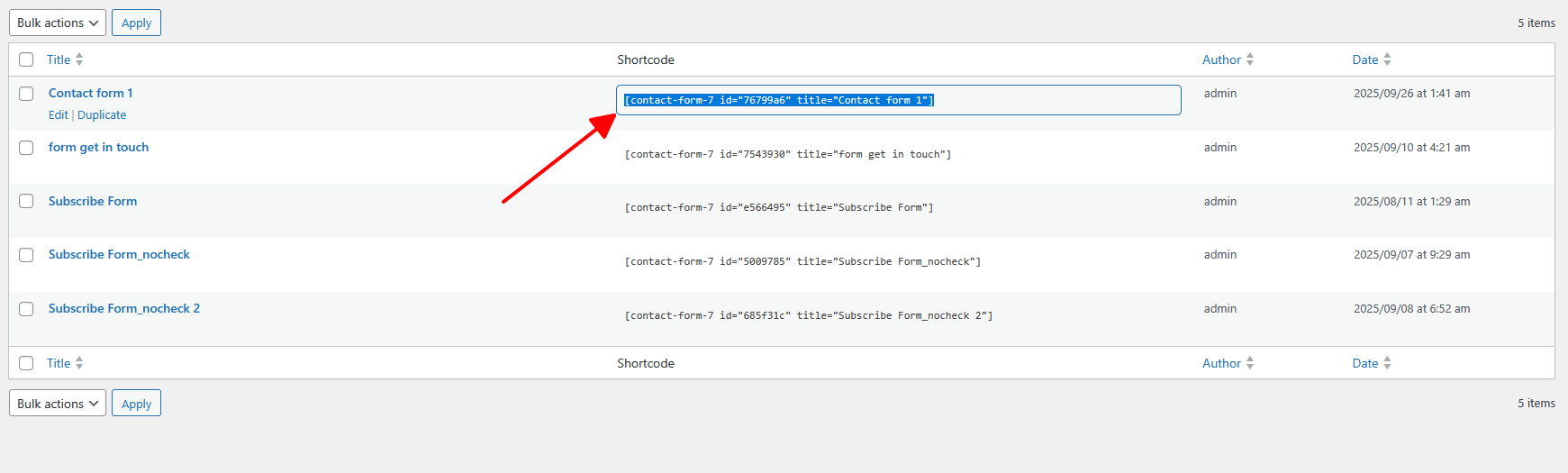Click sort arrows next to top Title header

[79, 59]
